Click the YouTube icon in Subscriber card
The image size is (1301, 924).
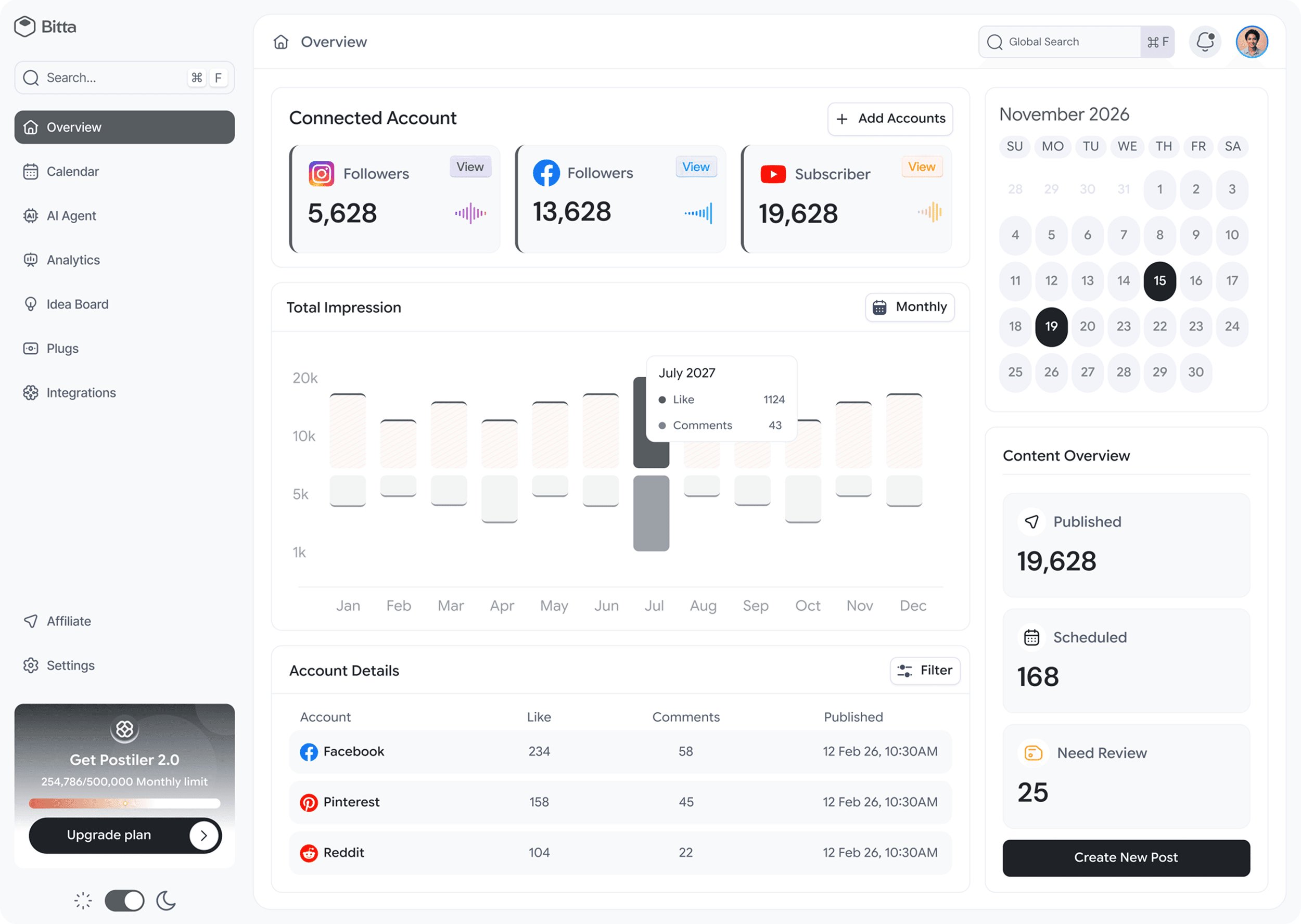[x=773, y=174]
